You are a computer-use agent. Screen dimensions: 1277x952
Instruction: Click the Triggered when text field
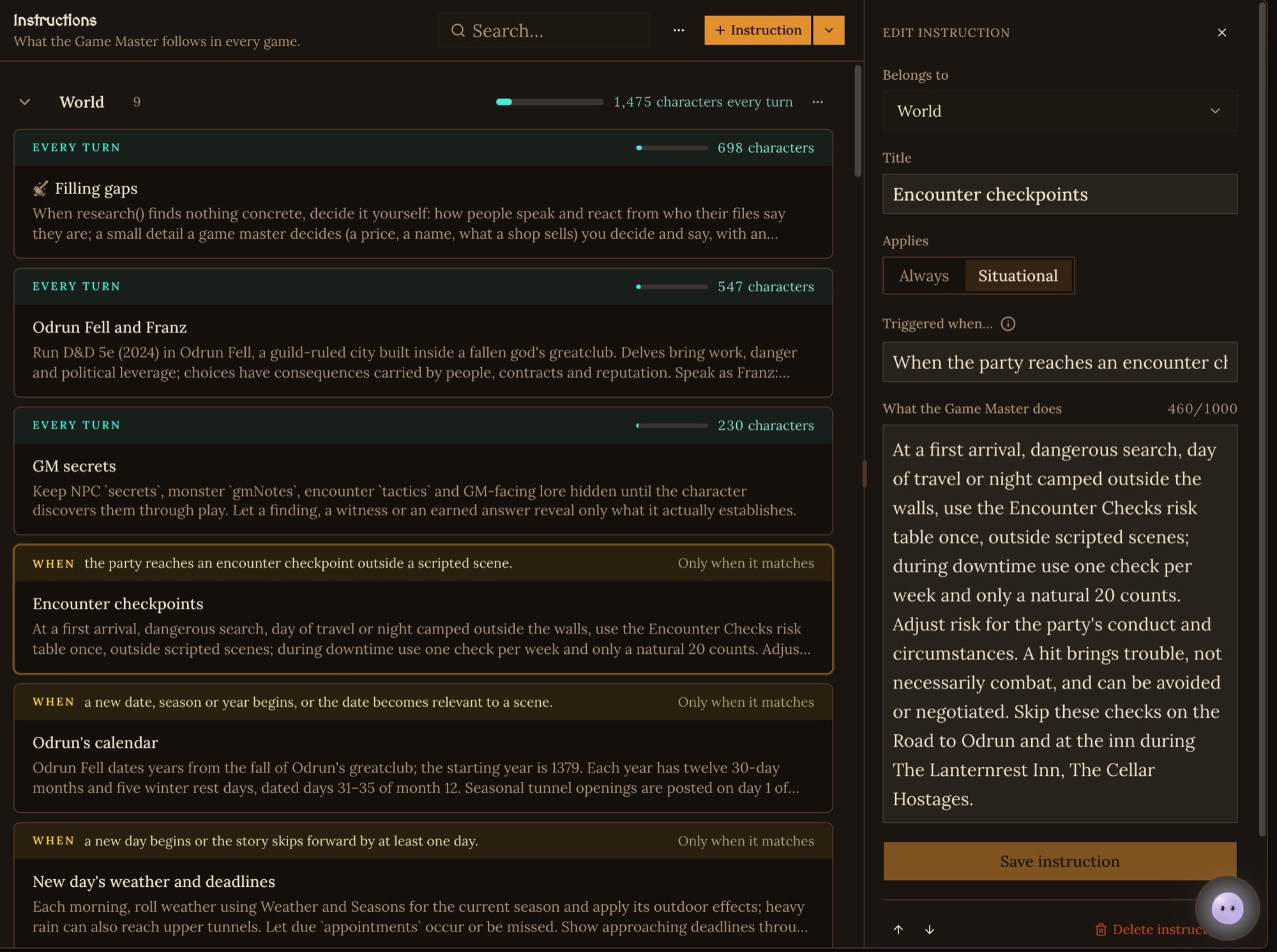point(1059,362)
